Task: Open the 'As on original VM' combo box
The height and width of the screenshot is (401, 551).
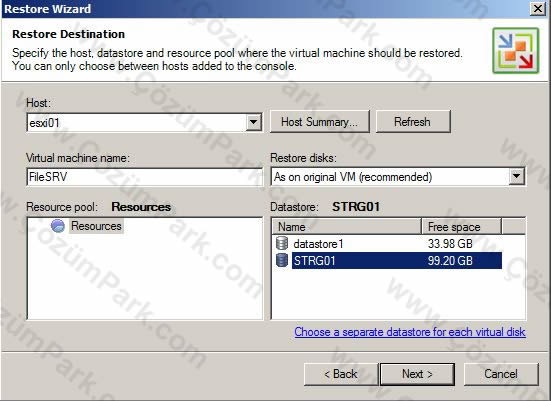Action: tap(398, 176)
